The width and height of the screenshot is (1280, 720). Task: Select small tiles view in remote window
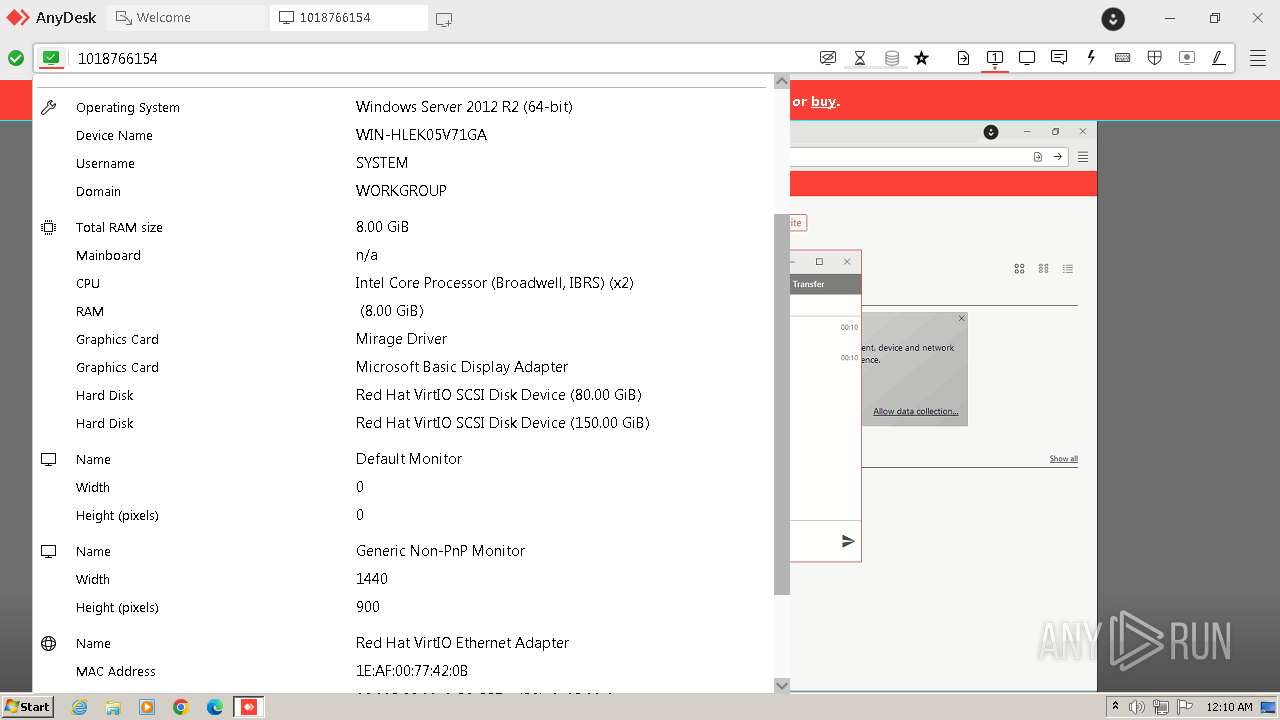1043,269
